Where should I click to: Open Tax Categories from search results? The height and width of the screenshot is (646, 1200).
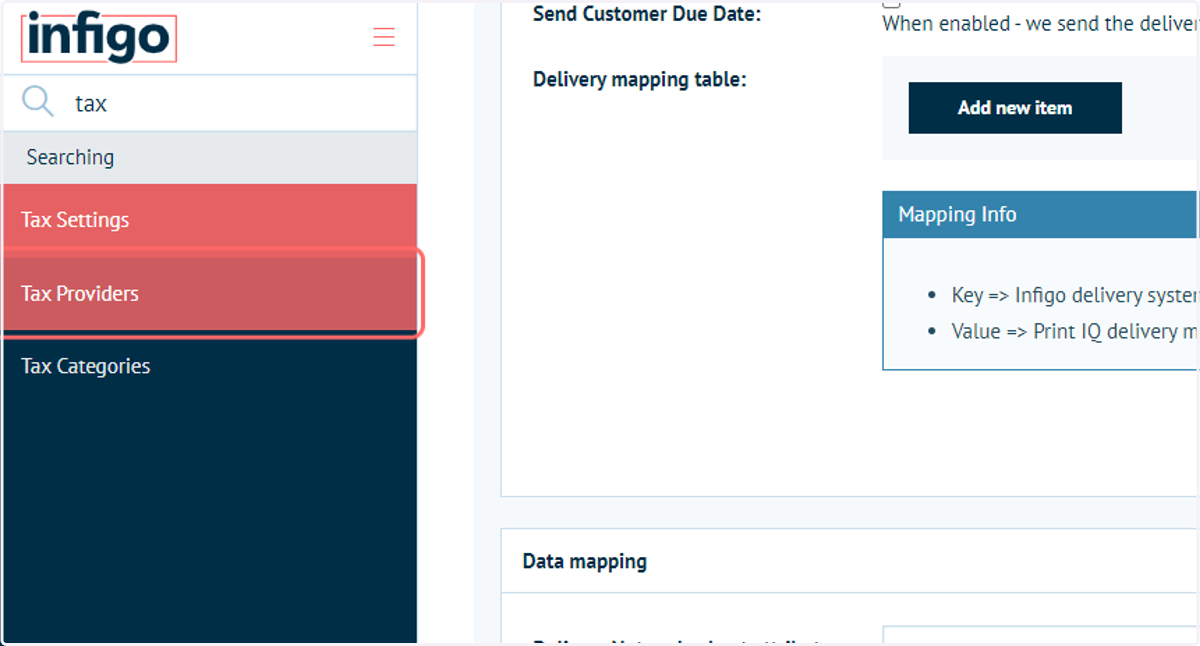(210, 366)
